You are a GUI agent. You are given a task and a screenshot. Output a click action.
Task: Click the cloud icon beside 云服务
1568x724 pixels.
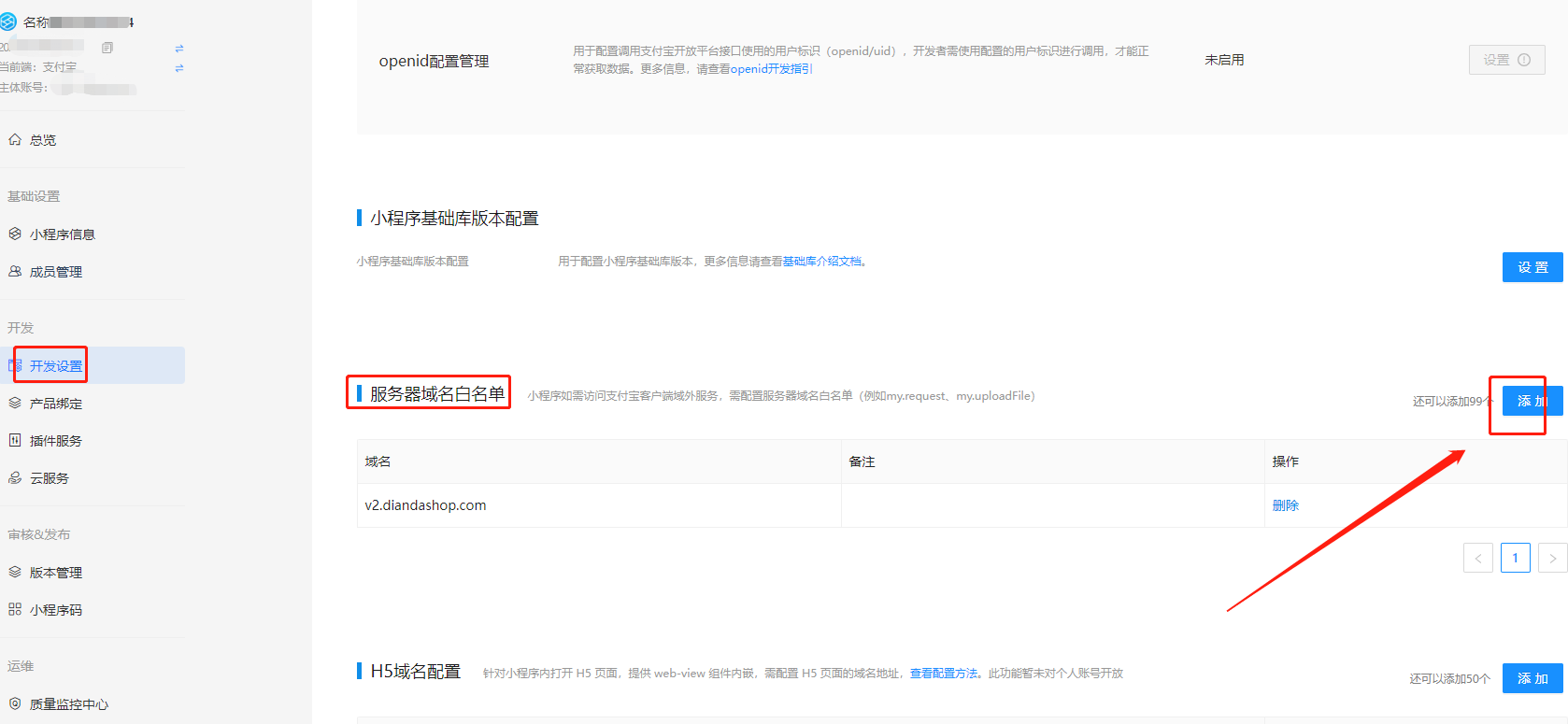pyautogui.click(x=15, y=478)
